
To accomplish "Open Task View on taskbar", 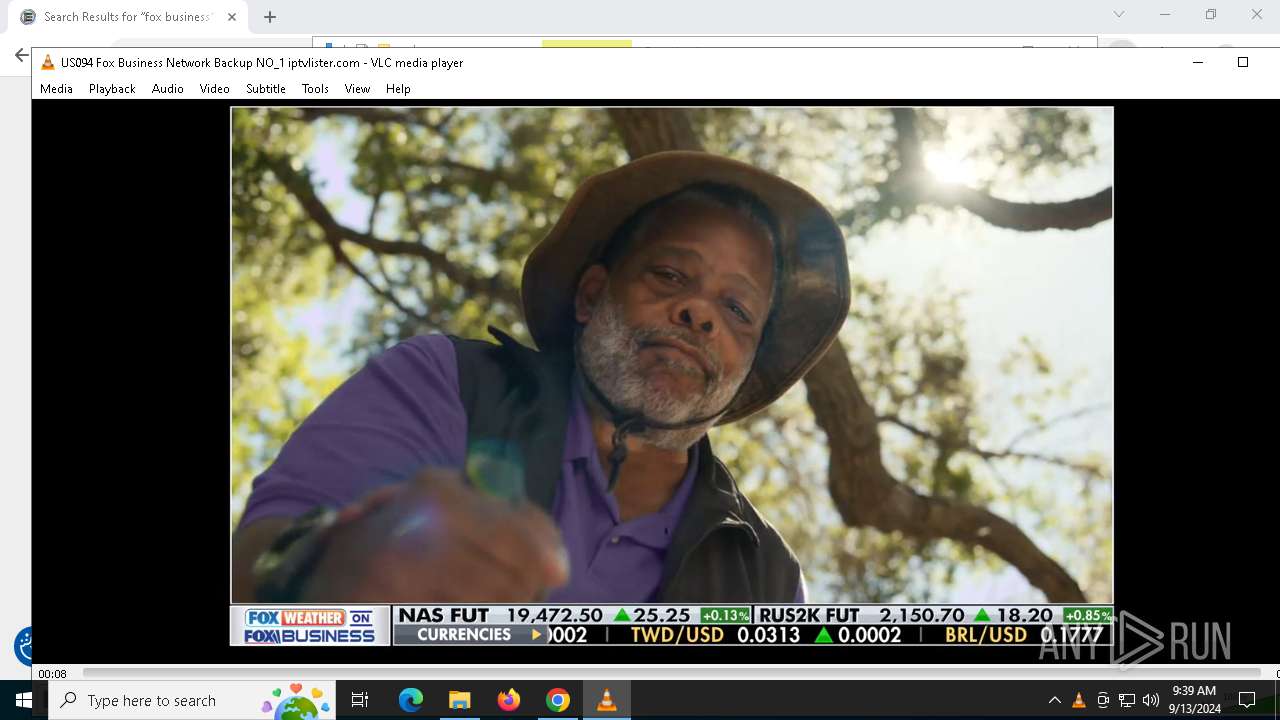I will 360,700.
